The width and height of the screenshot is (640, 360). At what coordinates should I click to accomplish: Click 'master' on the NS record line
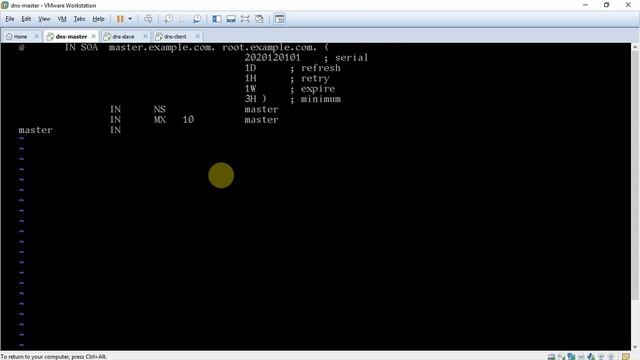pos(261,109)
